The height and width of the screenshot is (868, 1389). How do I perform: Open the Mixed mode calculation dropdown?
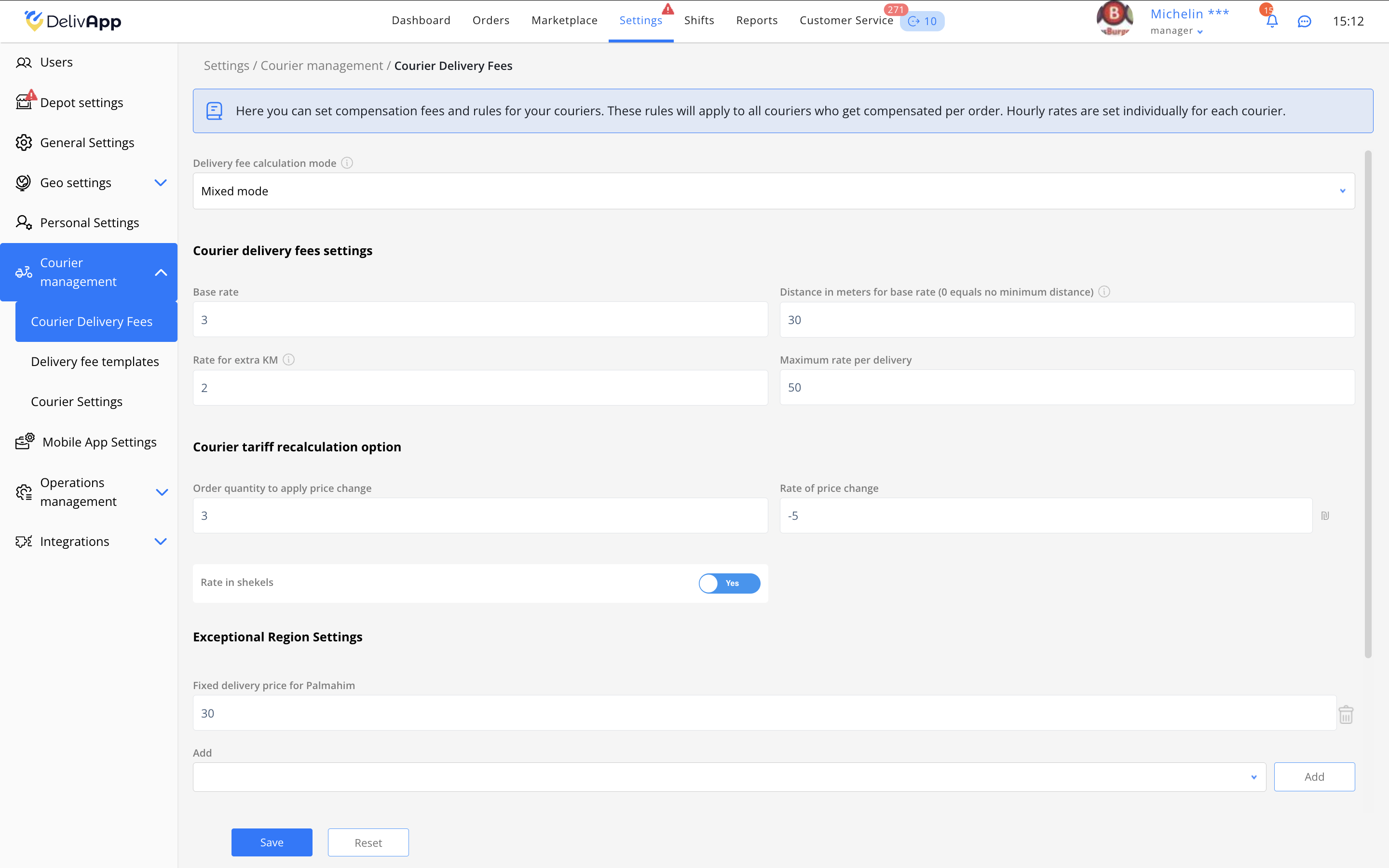coord(773,191)
